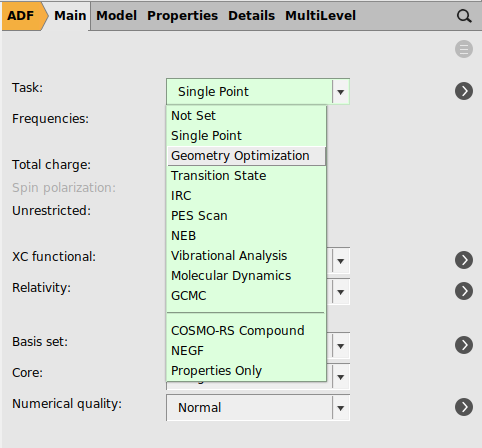This screenshot has width=482, height=448.
Task: Click the Frequencies: label
Action: (50, 119)
